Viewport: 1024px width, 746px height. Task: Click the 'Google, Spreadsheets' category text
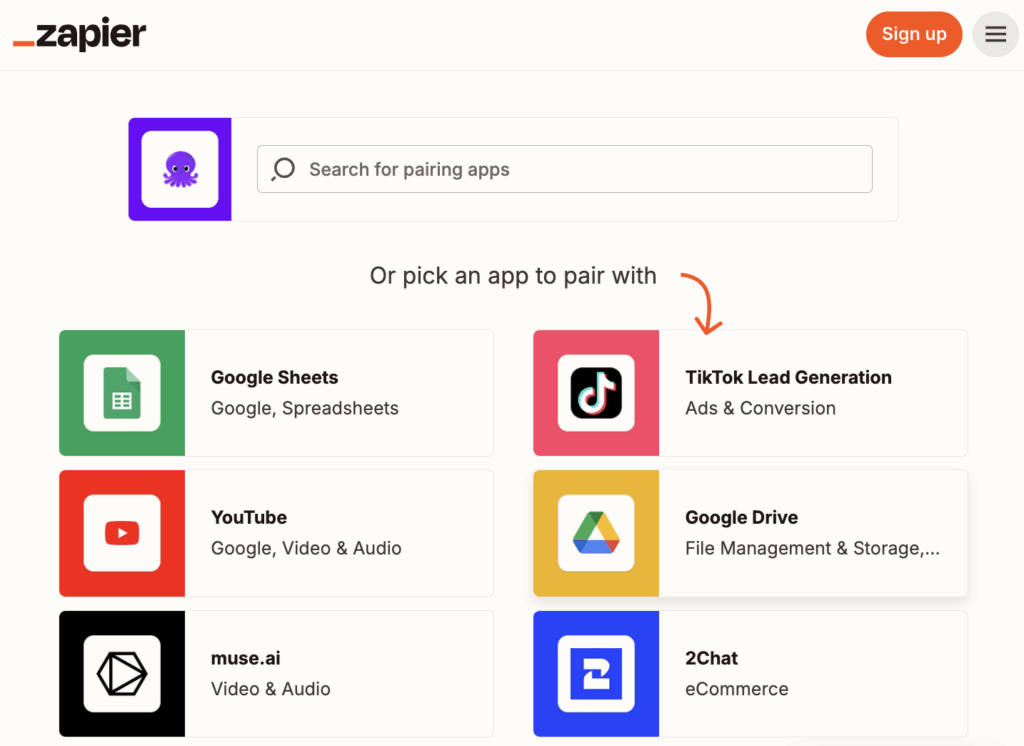(x=304, y=408)
